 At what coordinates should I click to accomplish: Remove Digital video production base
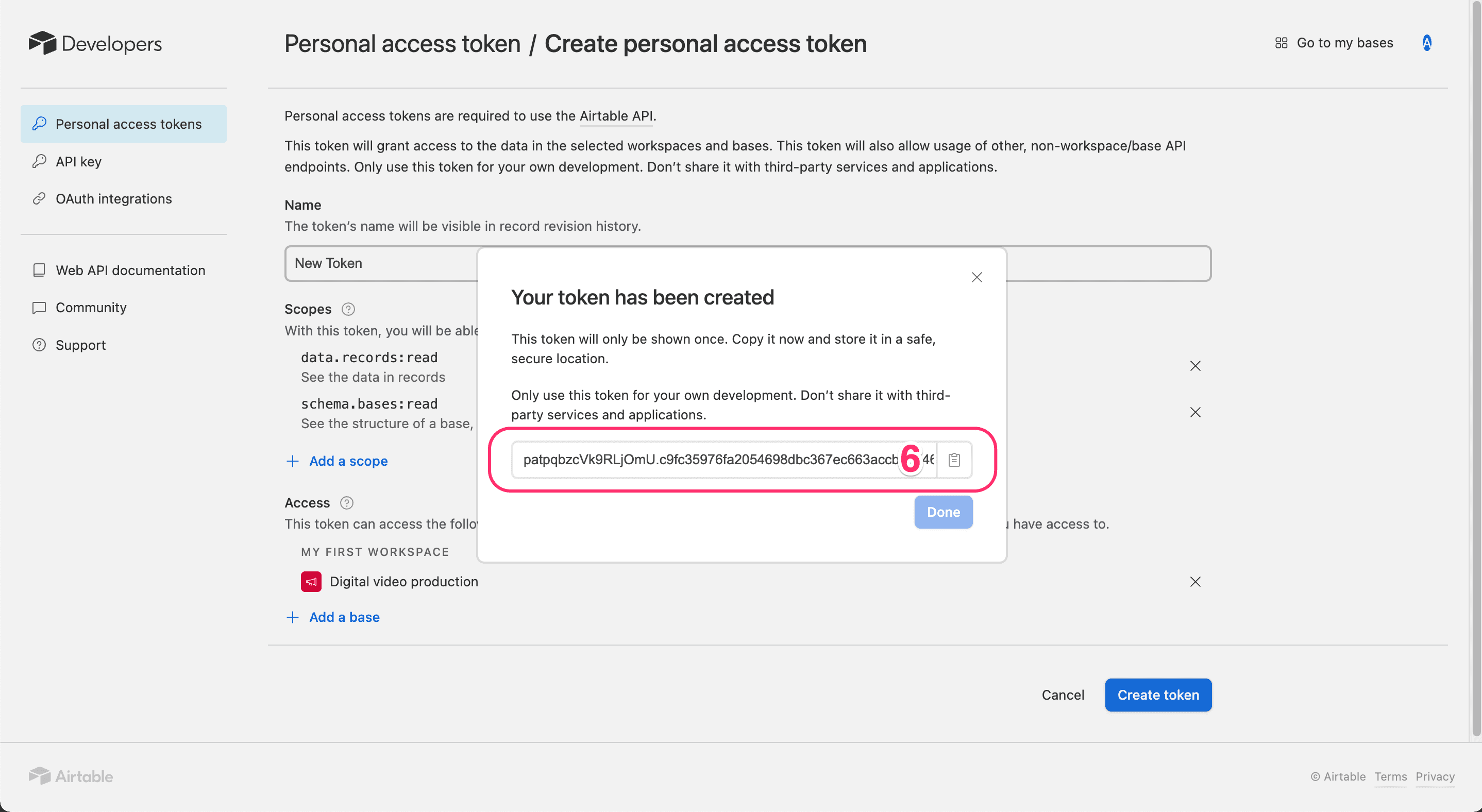point(1195,582)
